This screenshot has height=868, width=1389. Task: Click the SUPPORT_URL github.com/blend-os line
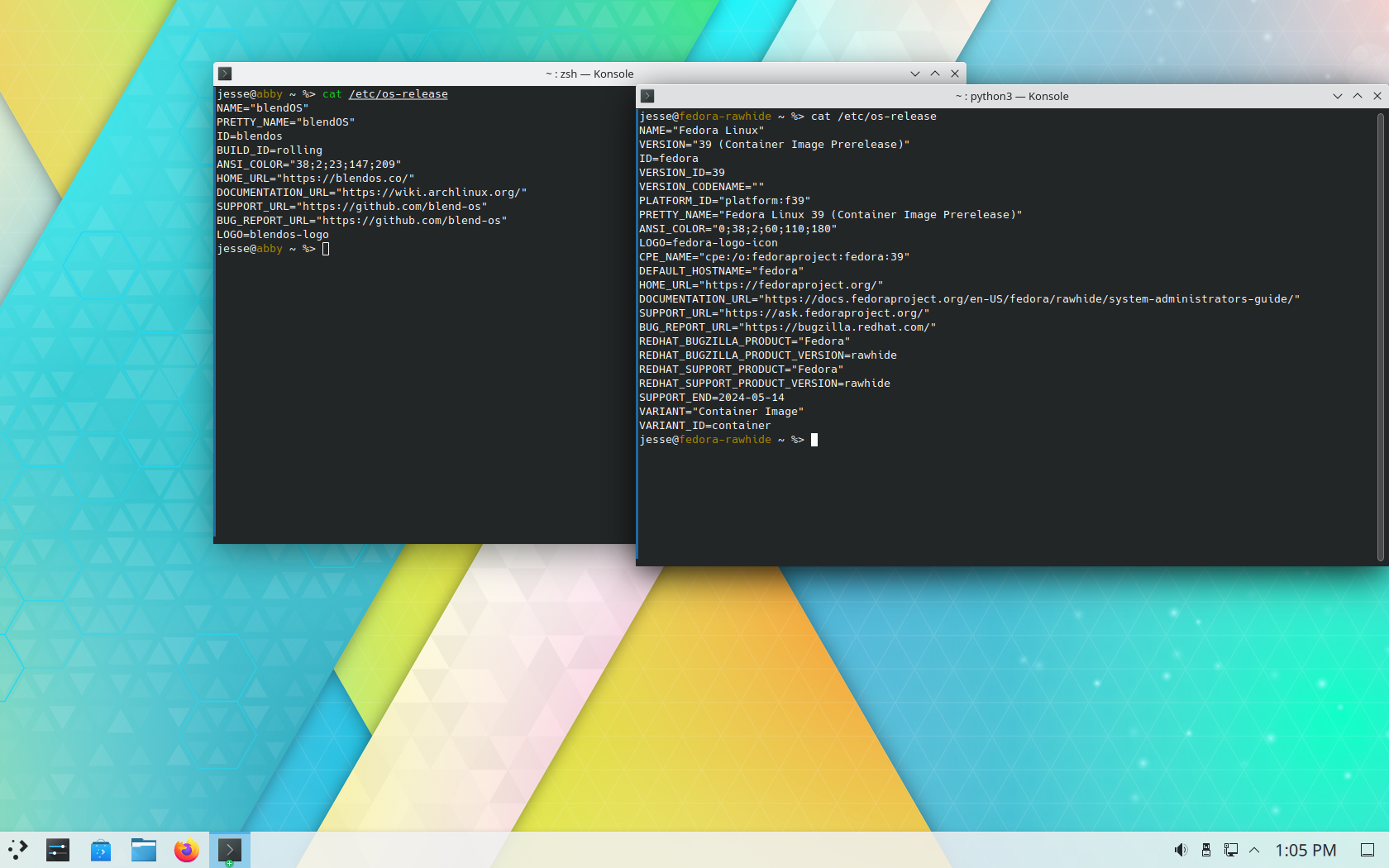pyautogui.click(x=351, y=207)
